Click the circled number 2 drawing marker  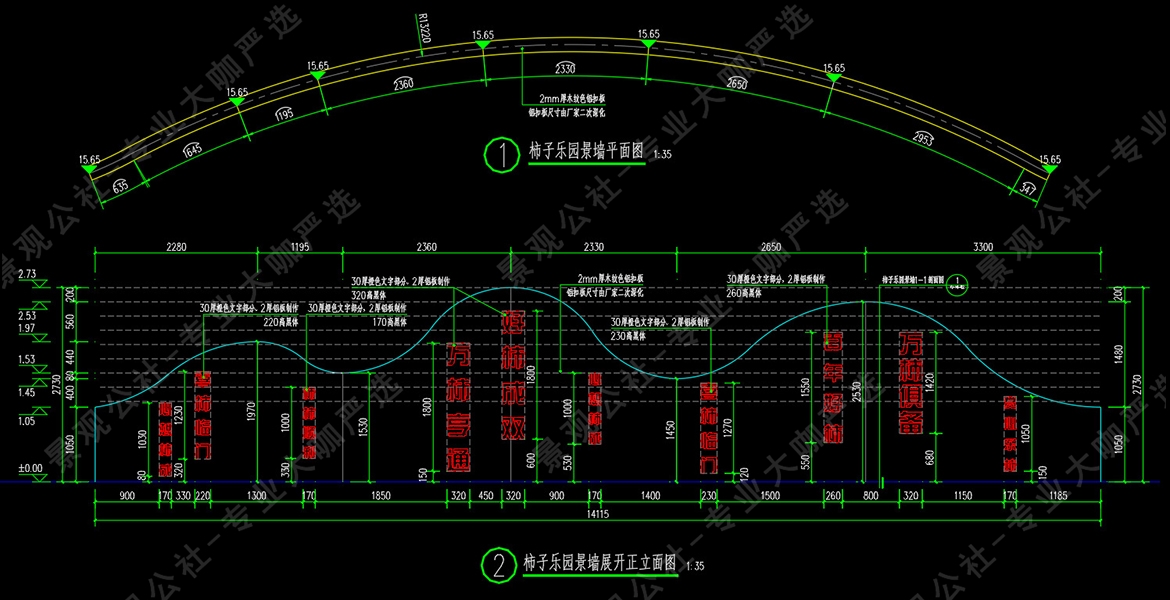(495, 566)
